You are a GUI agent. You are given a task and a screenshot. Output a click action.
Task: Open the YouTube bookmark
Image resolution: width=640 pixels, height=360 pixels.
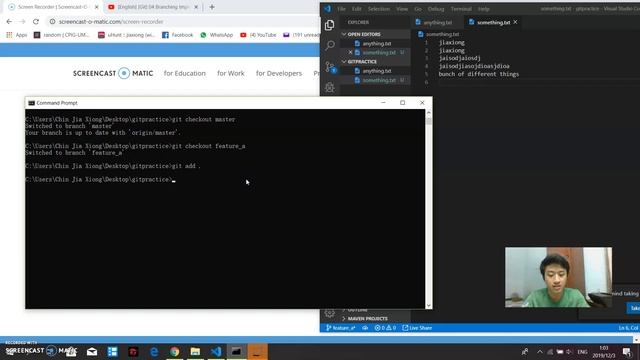tap(258, 35)
